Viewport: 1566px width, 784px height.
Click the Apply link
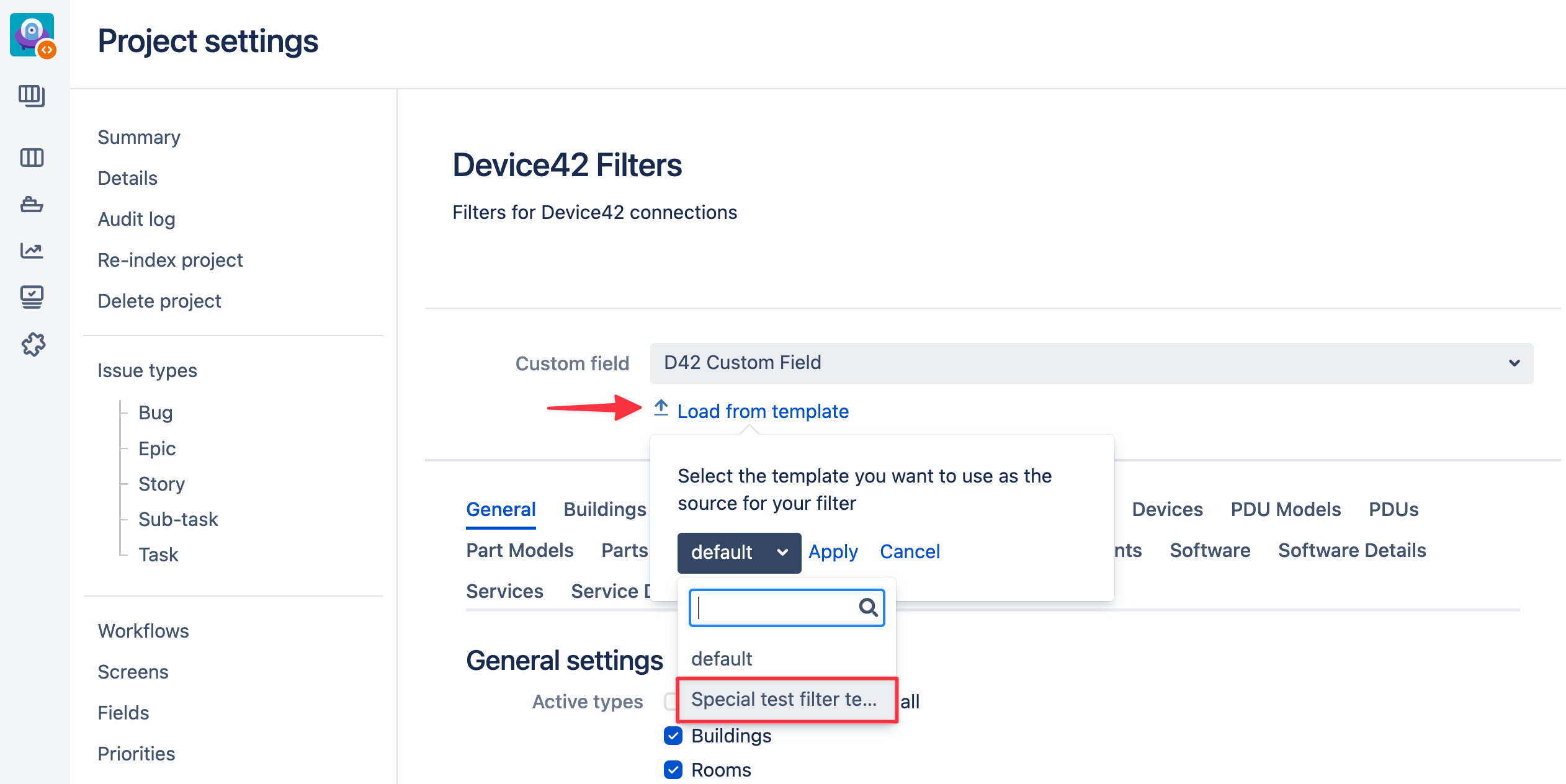click(833, 551)
